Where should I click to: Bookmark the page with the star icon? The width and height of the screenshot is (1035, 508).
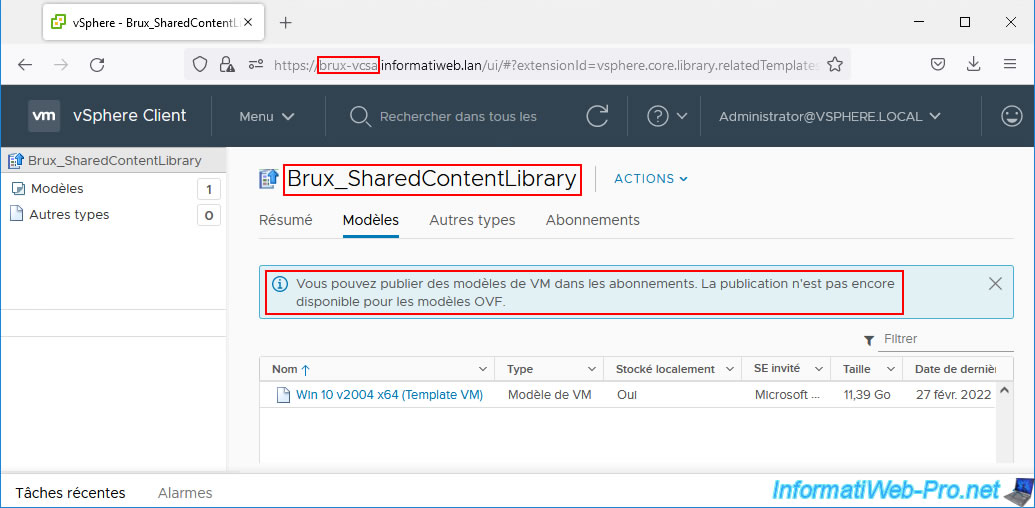tap(835, 64)
